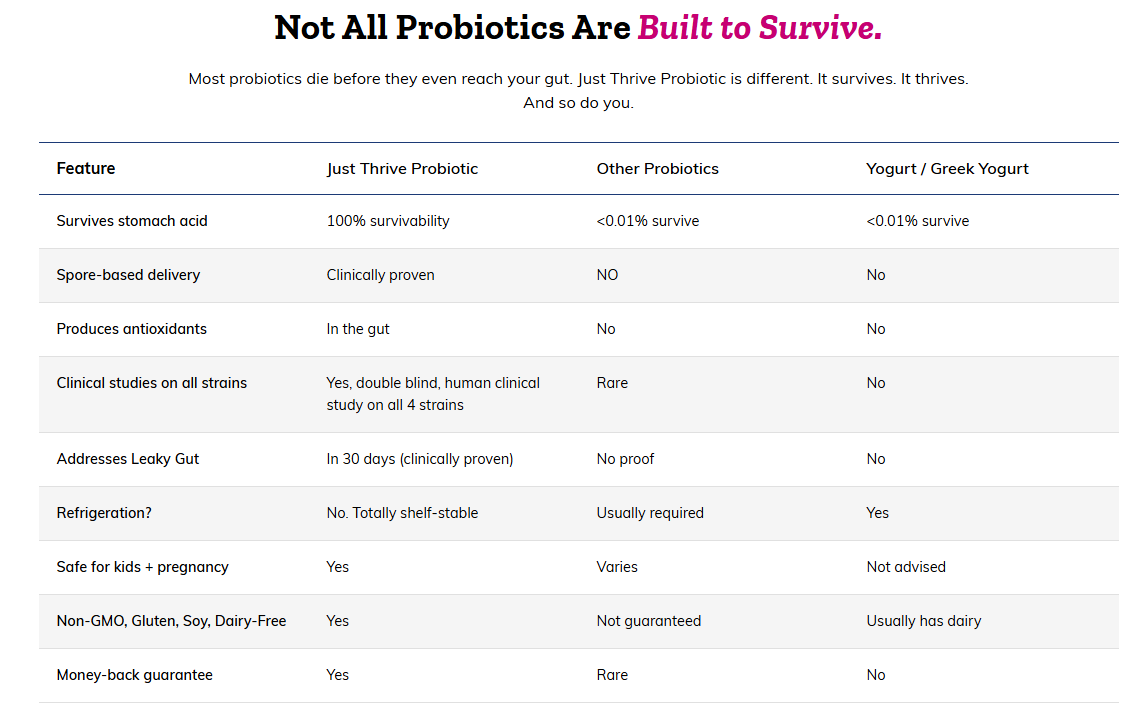Image resolution: width=1146 pixels, height=717 pixels.
Task: Click 'No. Totally shelf-stable' cell
Action: 402,513
